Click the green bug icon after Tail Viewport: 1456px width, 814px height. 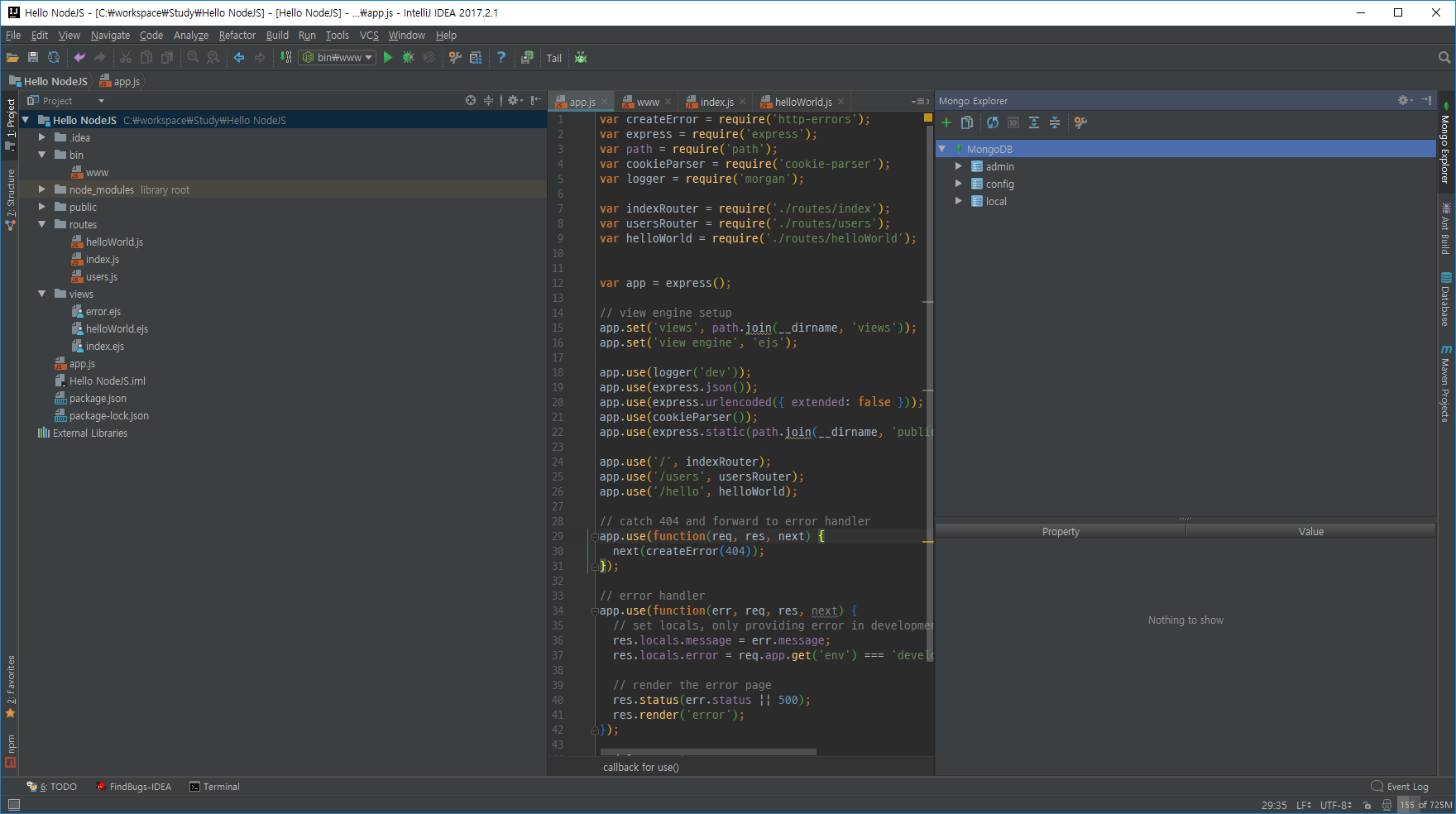pos(581,58)
